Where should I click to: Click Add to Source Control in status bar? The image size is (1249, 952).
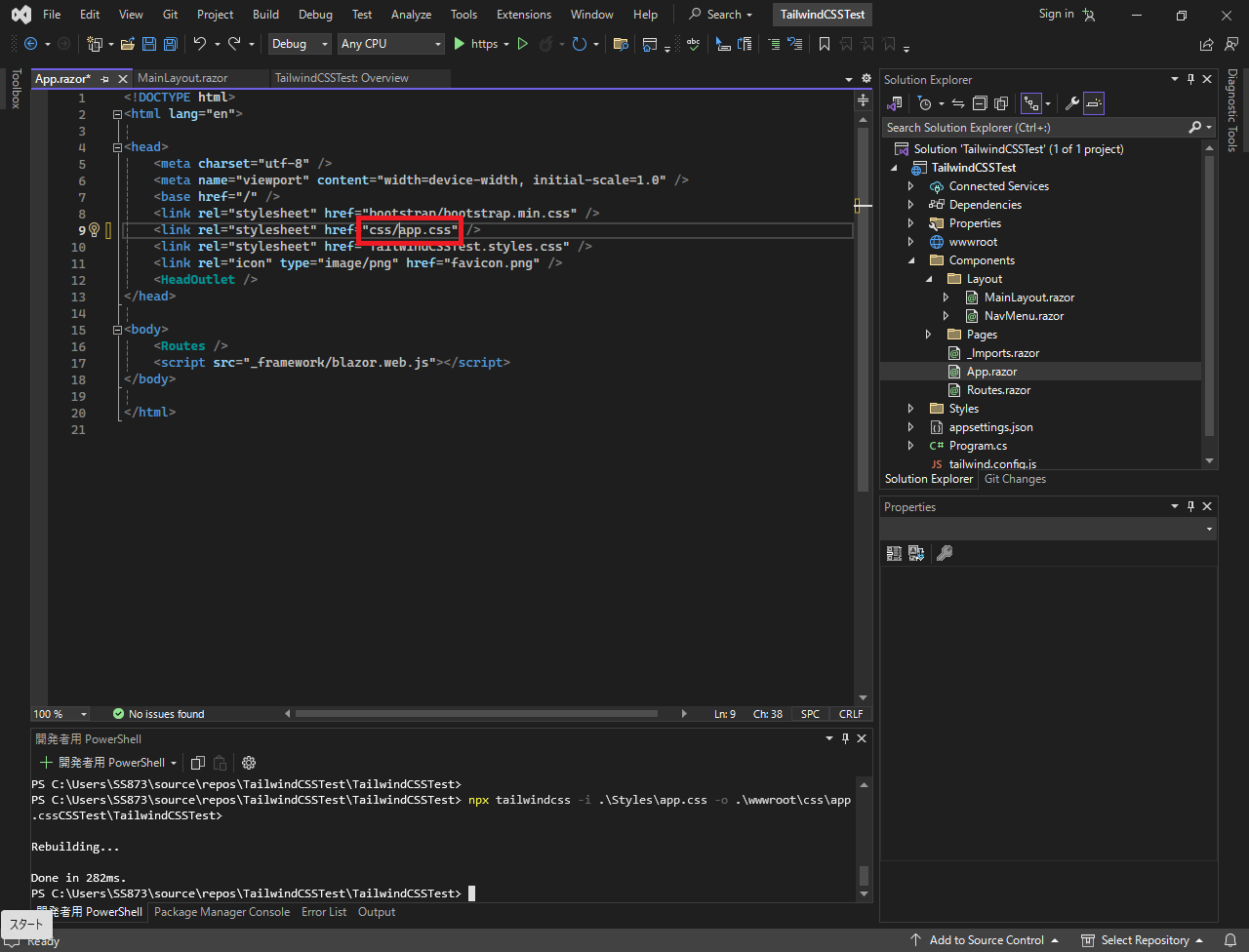pyautogui.click(x=986, y=940)
